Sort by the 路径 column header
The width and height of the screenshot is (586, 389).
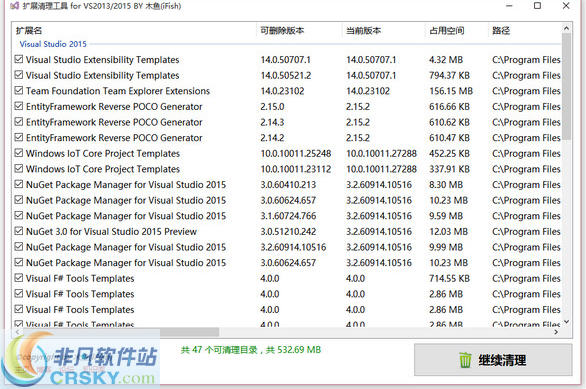(525, 31)
